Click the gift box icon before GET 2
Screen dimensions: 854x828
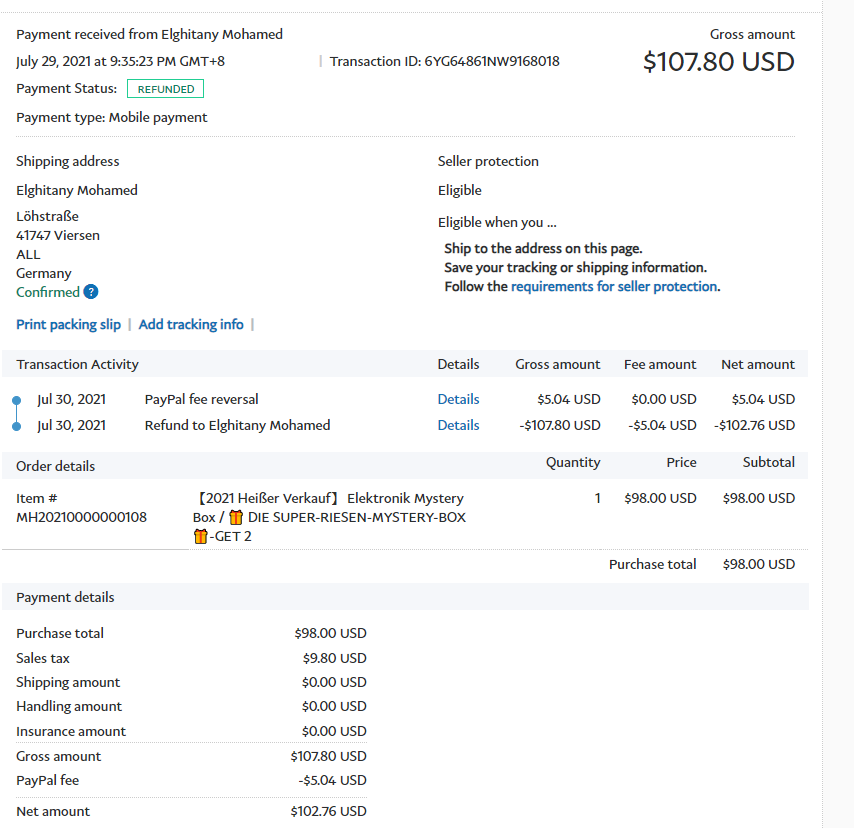click(x=200, y=536)
